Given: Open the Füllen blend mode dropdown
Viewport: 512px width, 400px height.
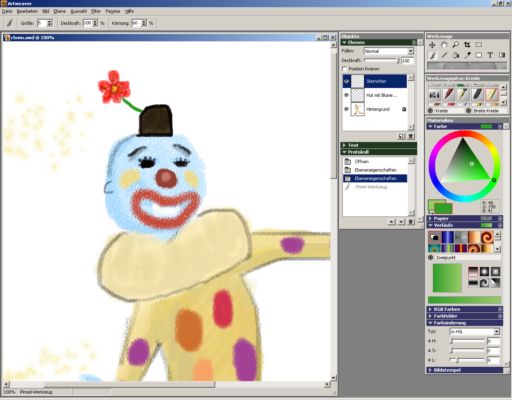Looking at the screenshot, I should 388,51.
